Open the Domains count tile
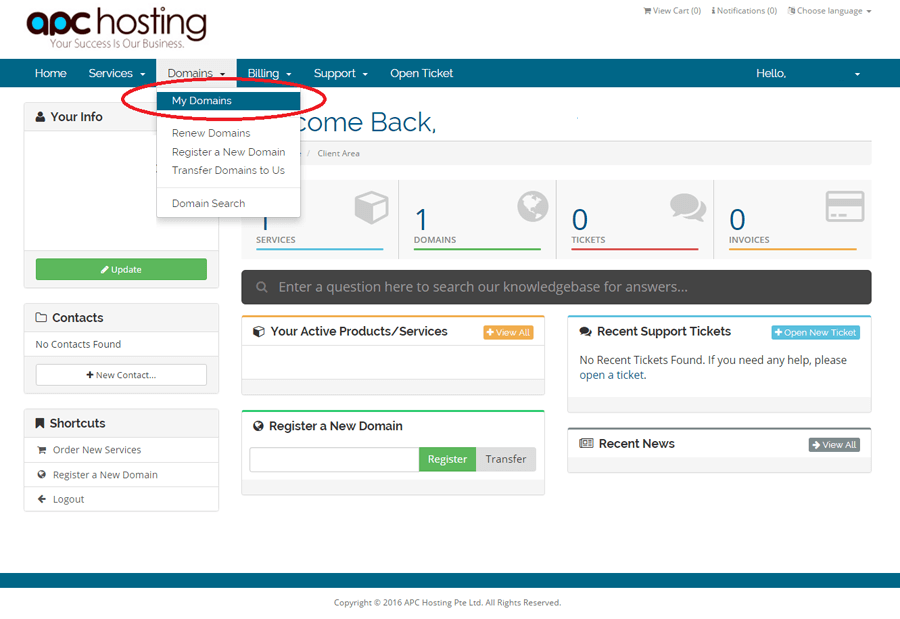Screen dimensions: 900x619 (x=477, y=219)
